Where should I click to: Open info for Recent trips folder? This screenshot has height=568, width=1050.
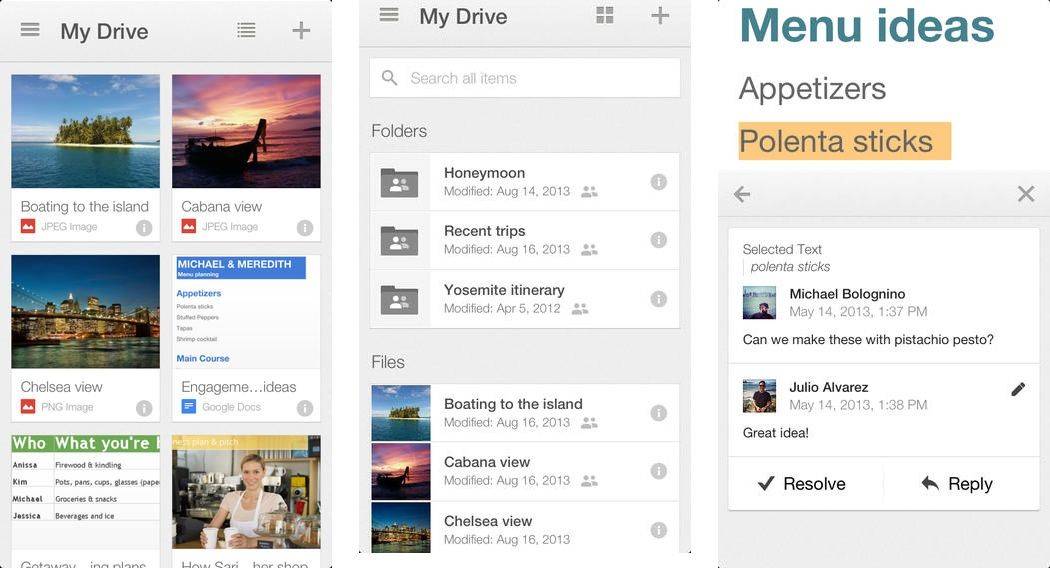click(659, 240)
